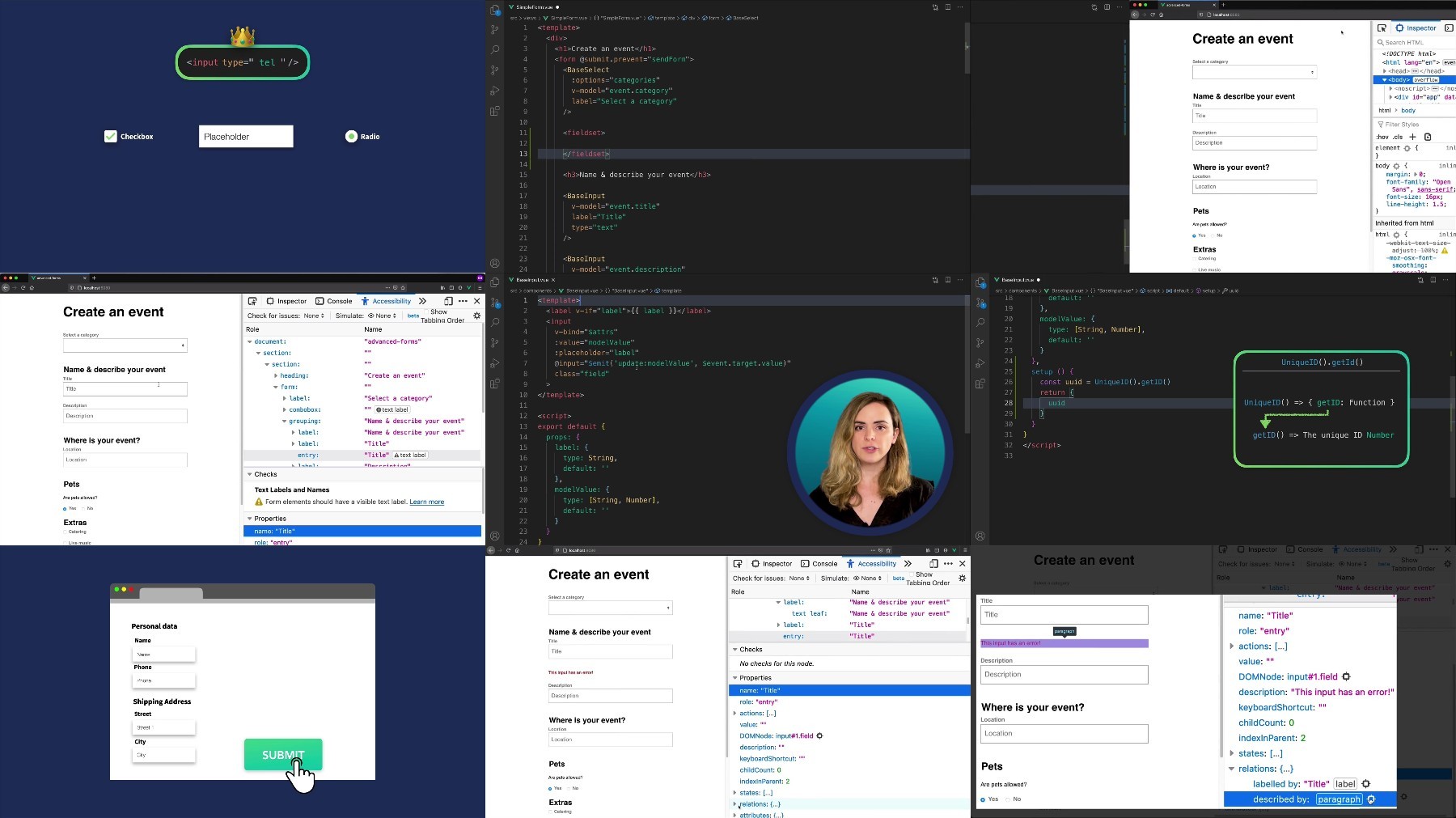Open the Learn more link in the Checks warning
This screenshot has height=818, width=1456.
point(426,502)
